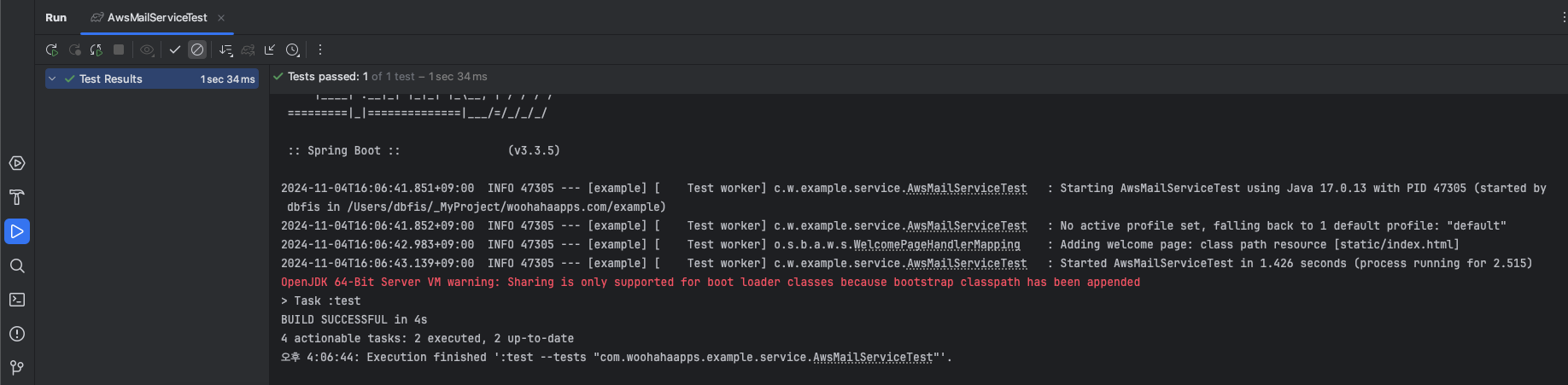Click the '> Task :test' line
Viewport: 1568px width, 385px height.
tap(320, 300)
